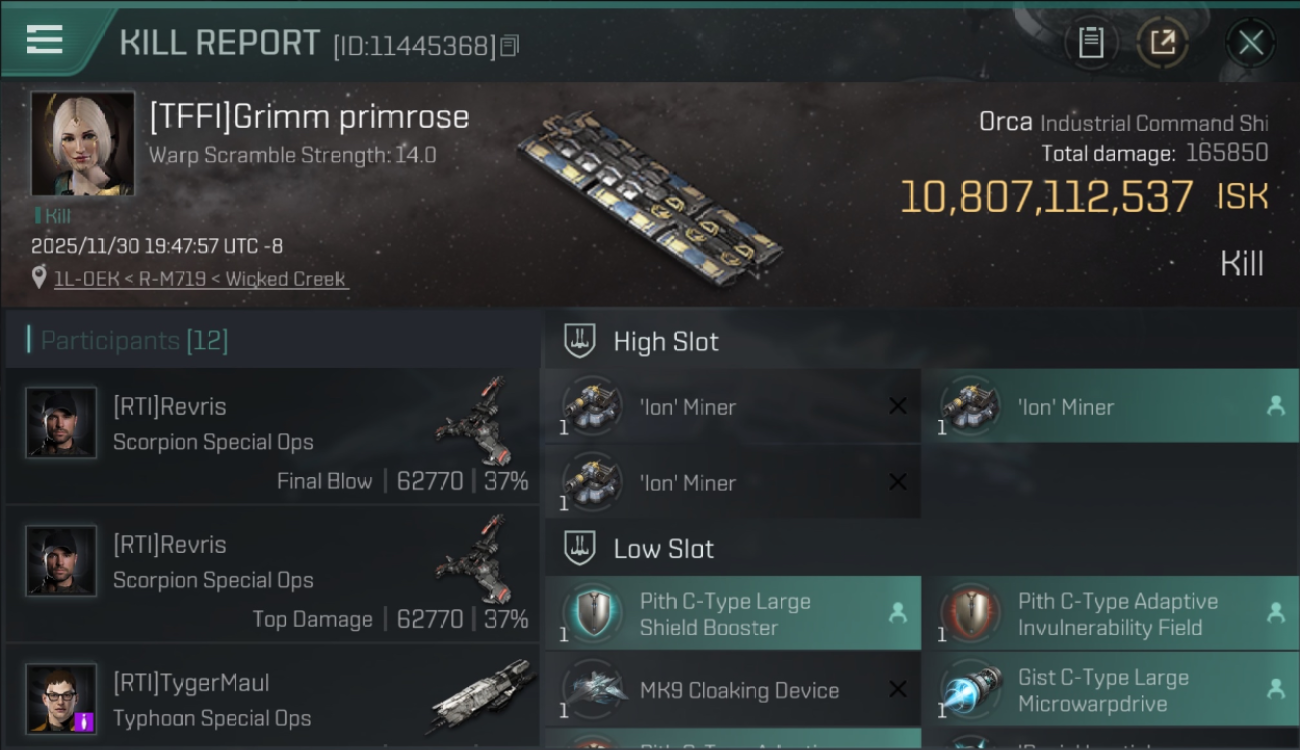Click the Typhoon Special Ops ship icon
This screenshot has width=1300, height=750.
point(482,696)
